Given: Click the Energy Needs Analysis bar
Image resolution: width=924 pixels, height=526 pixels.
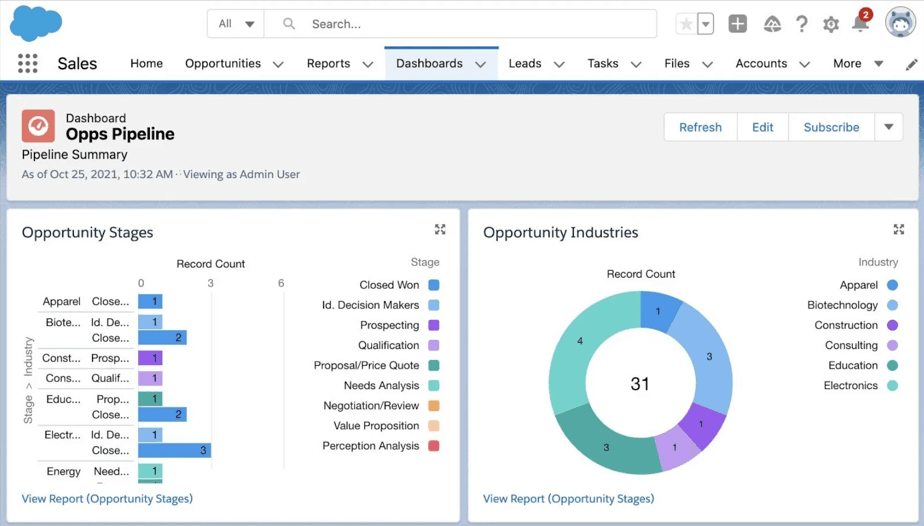Looking at the screenshot, I should (150, 471).
